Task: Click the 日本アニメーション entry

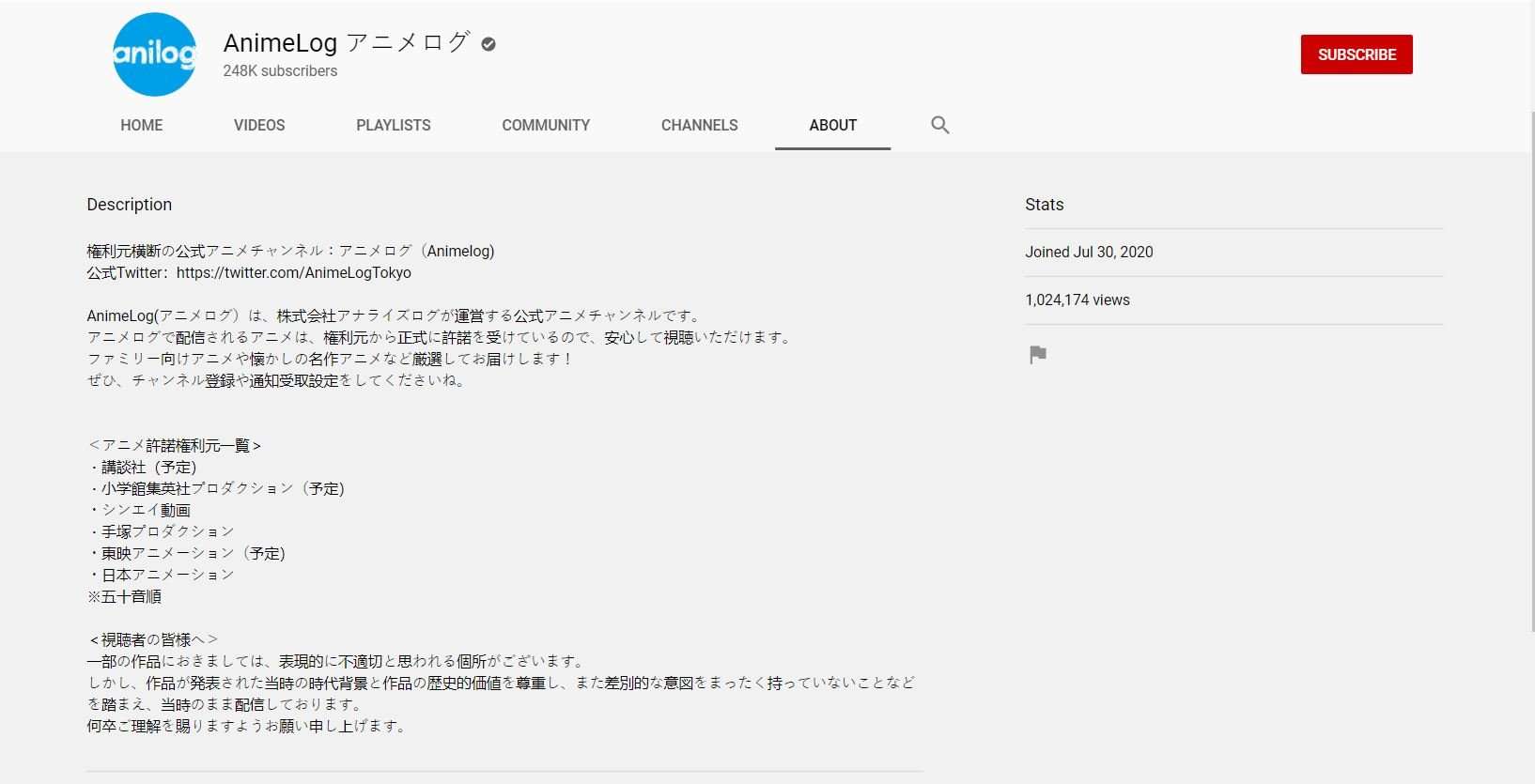Action: 162,575
